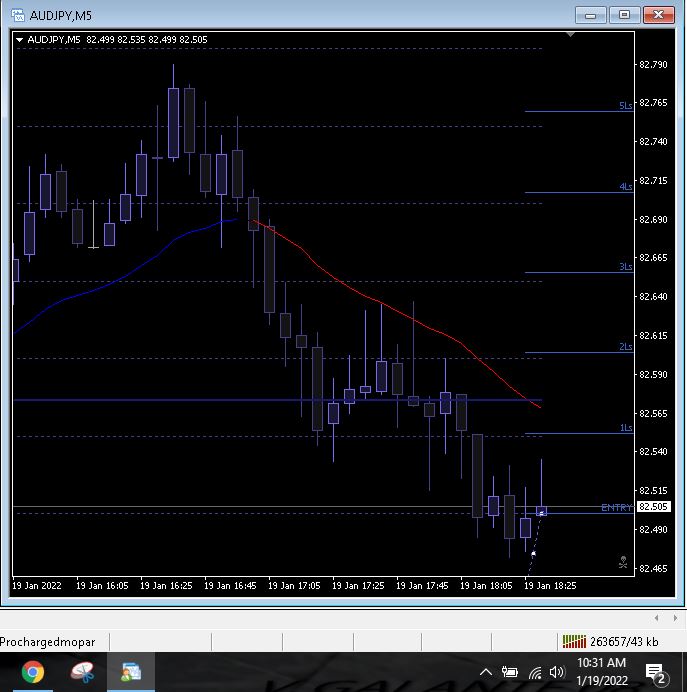Open Google Chrome from the taskbar
The image size is (687, 692).
[33, 672]
